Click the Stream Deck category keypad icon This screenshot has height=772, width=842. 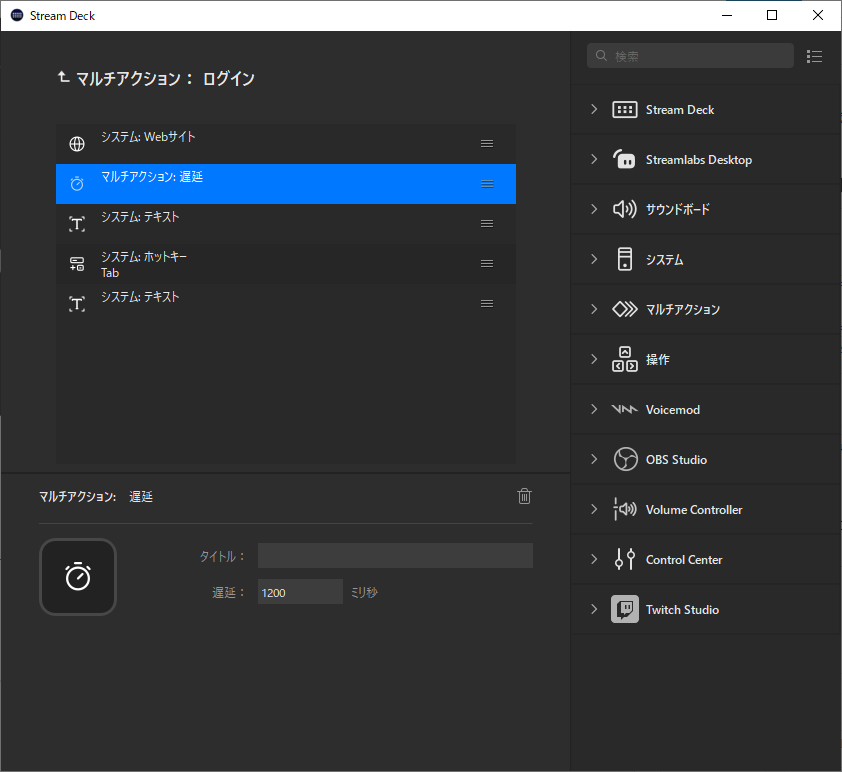point(625,110)
